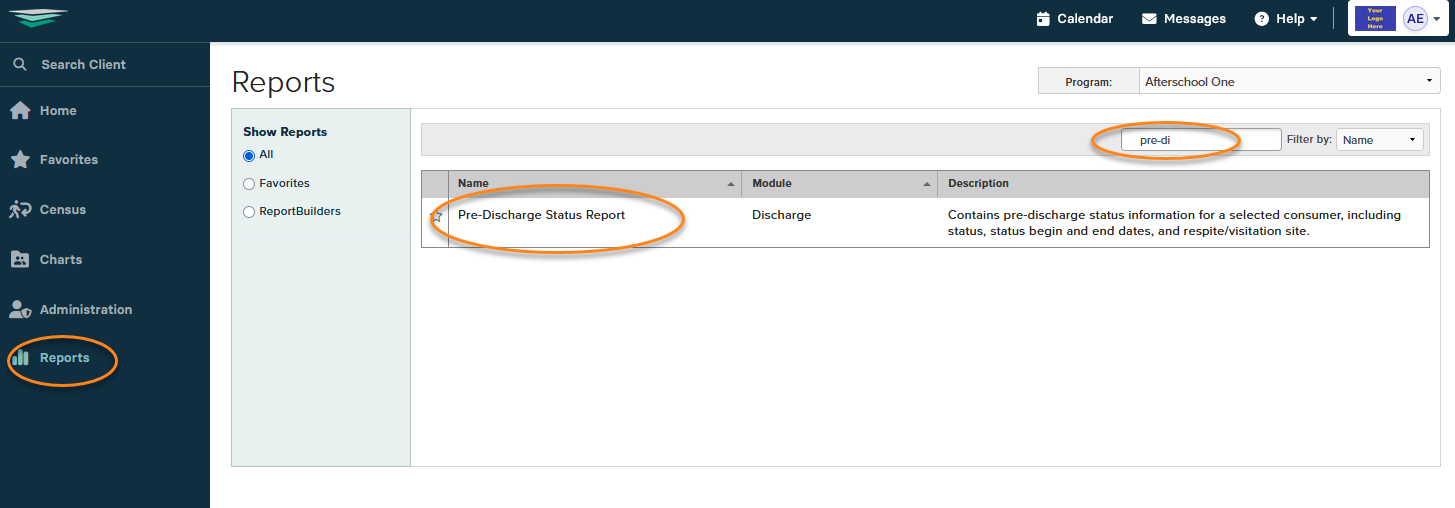Click the Census running-person icon
1455x508 pixels.
tap(19, 210)
